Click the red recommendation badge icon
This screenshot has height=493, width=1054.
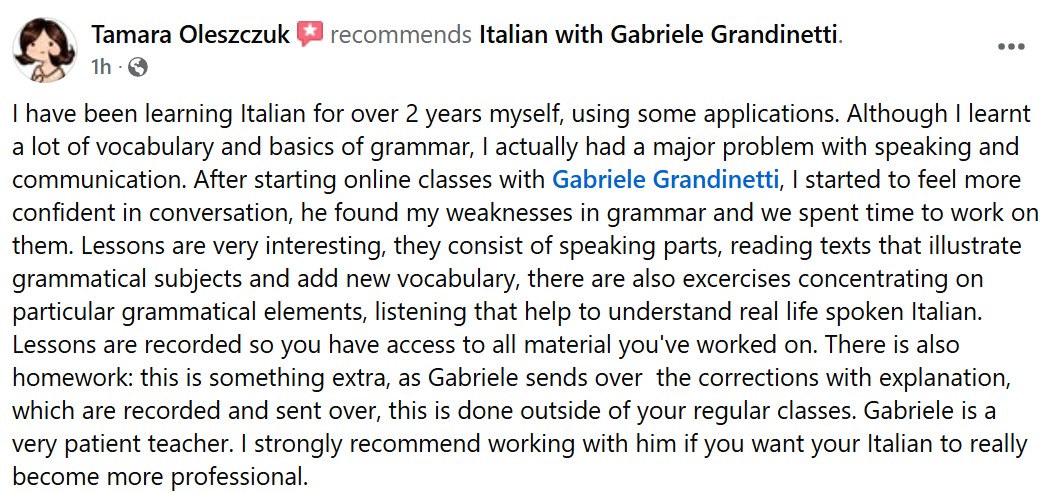pos(310,35)
